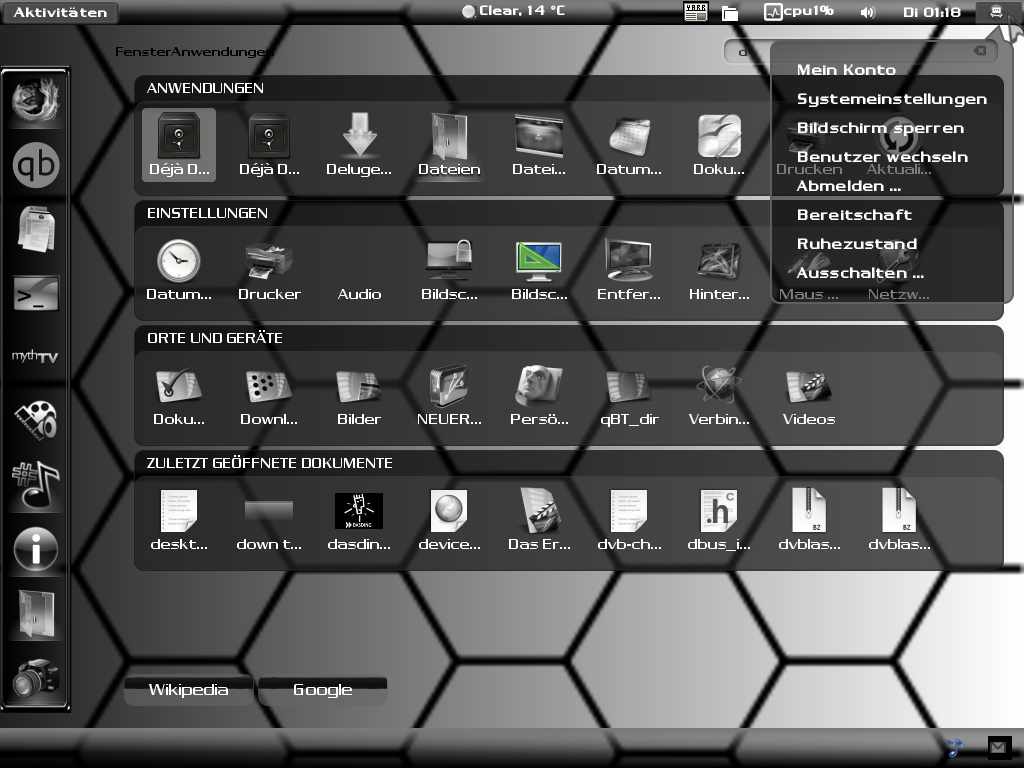Choose Abmelden ... in user menu
Image resolution: width=1024 pixels, height=768 pixels.
coord(848,186)
